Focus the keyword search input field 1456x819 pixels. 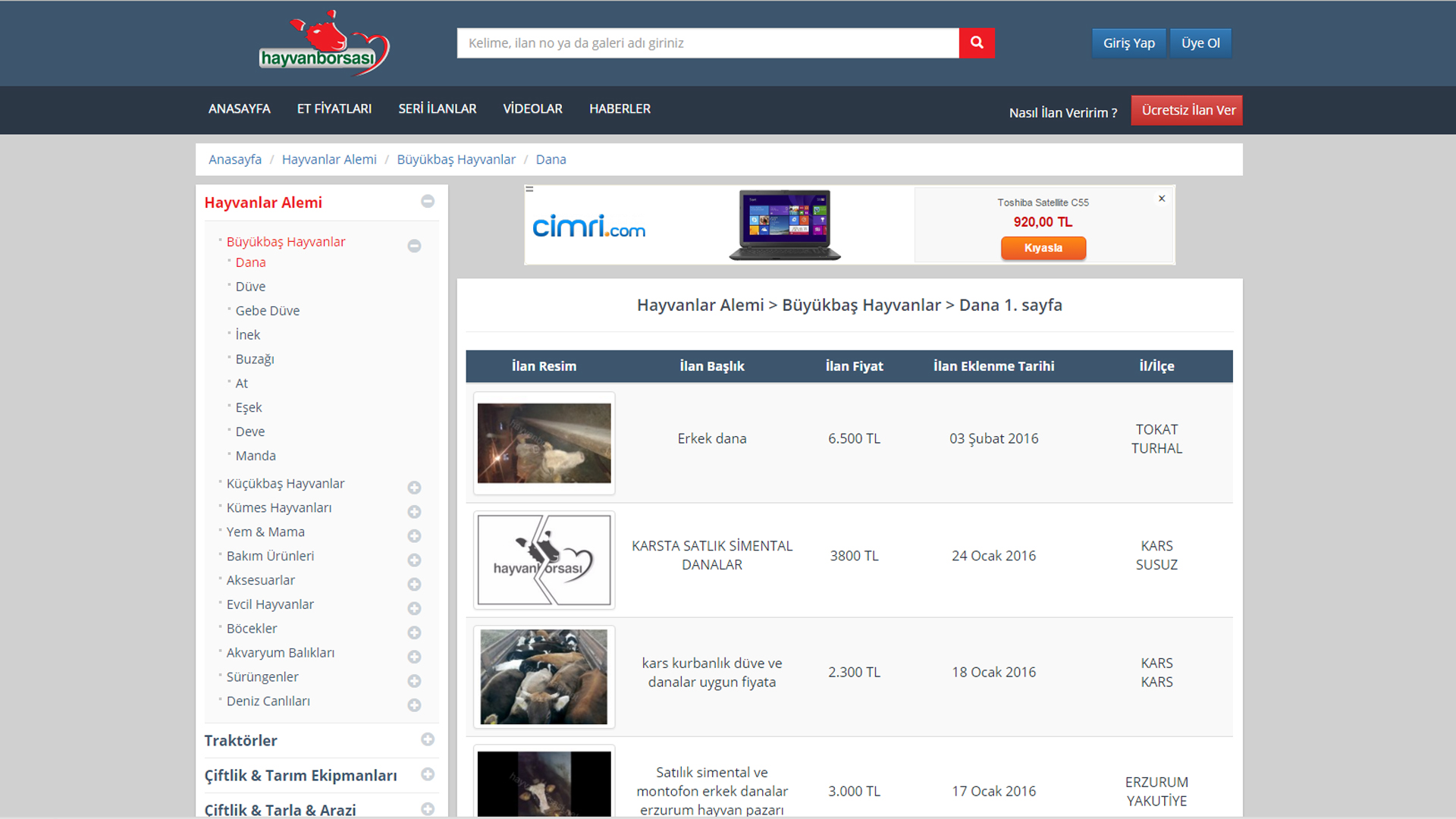click(708, 43)
